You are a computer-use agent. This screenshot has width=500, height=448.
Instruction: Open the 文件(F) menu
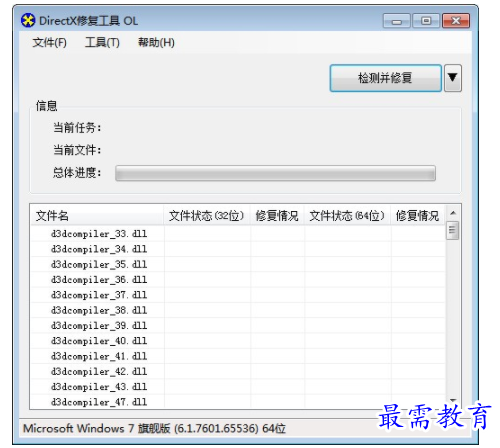tap(49, 43)
